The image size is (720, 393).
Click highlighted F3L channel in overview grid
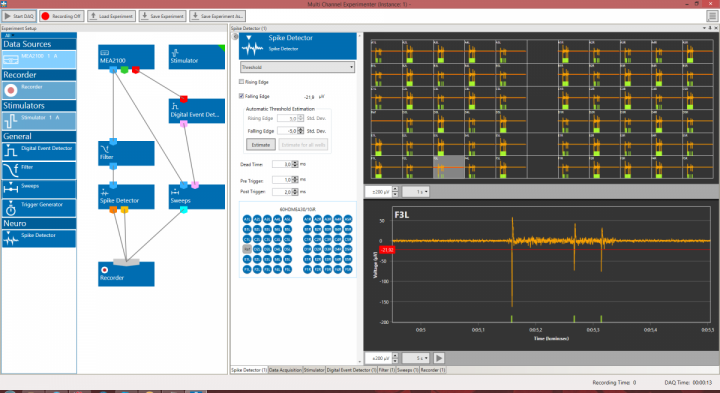[449, 167]
